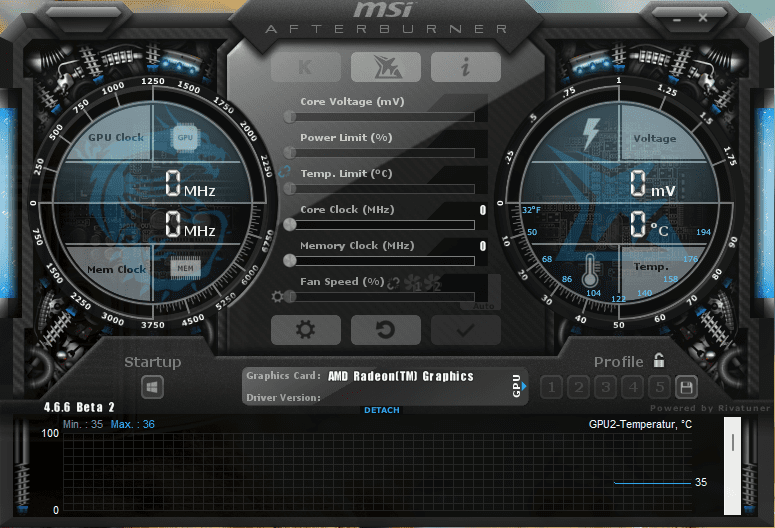The height and width of the screenshot is (528, 775).
Task: Toggle the profile lock padlock icon
Action: 659,360
